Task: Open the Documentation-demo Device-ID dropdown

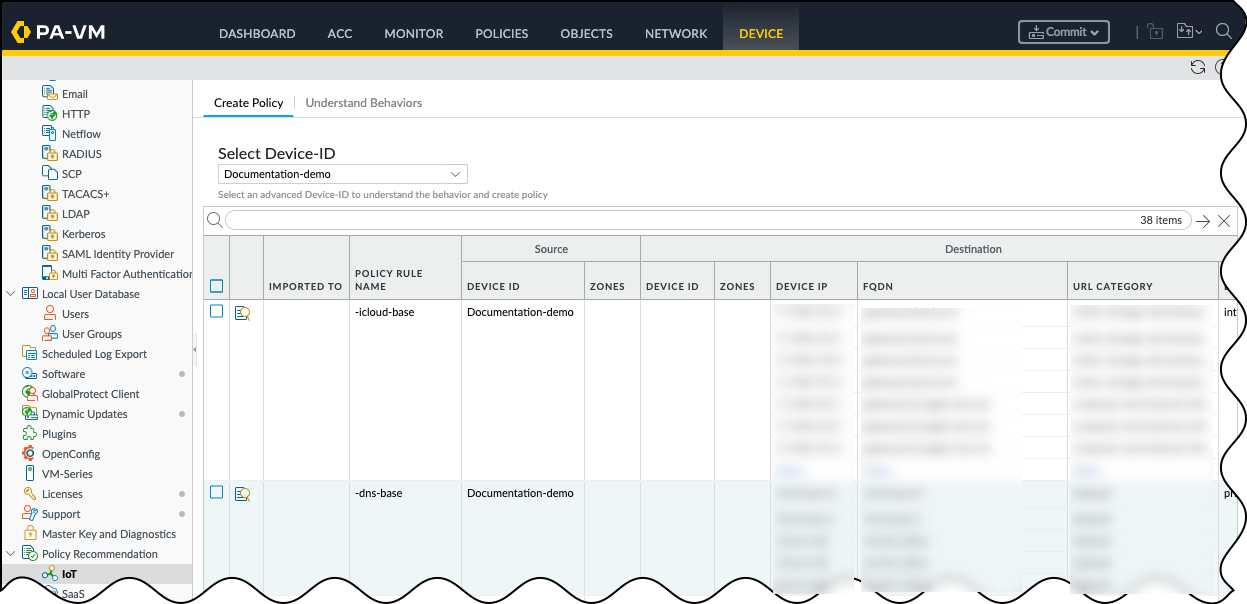Action: pos(342,174)
